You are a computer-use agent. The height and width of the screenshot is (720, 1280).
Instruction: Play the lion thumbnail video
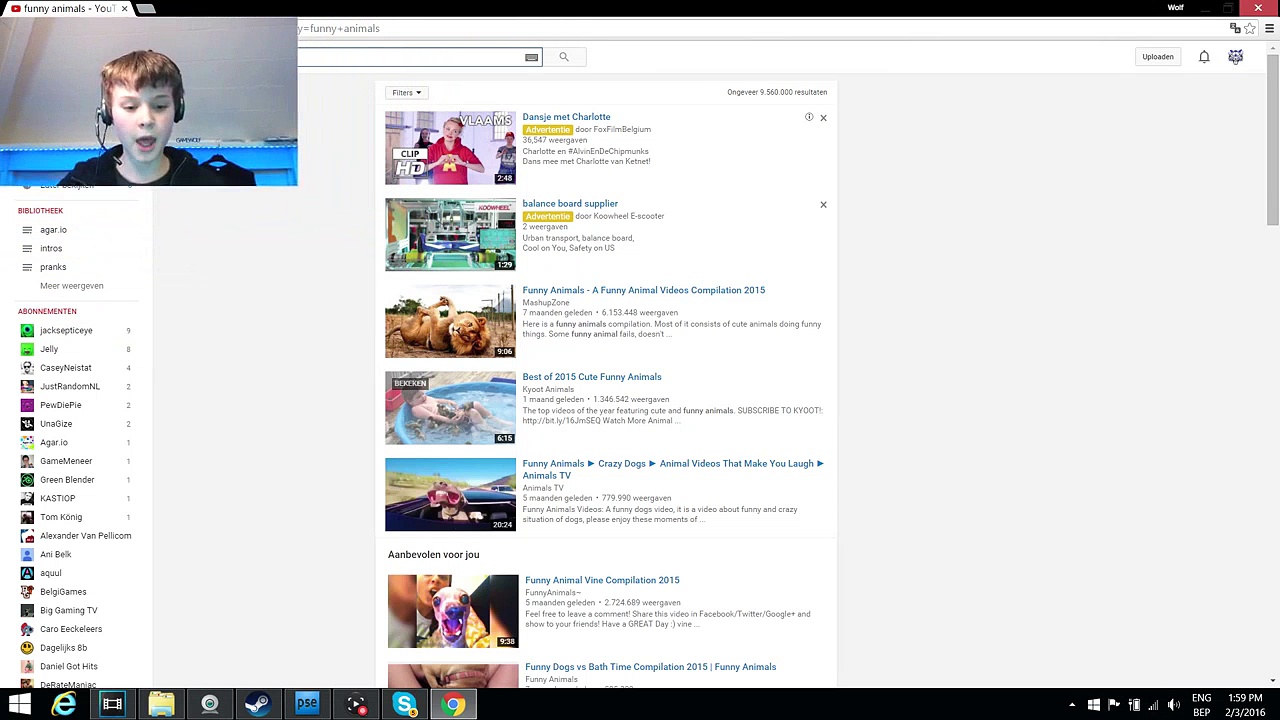coord(451,322)
